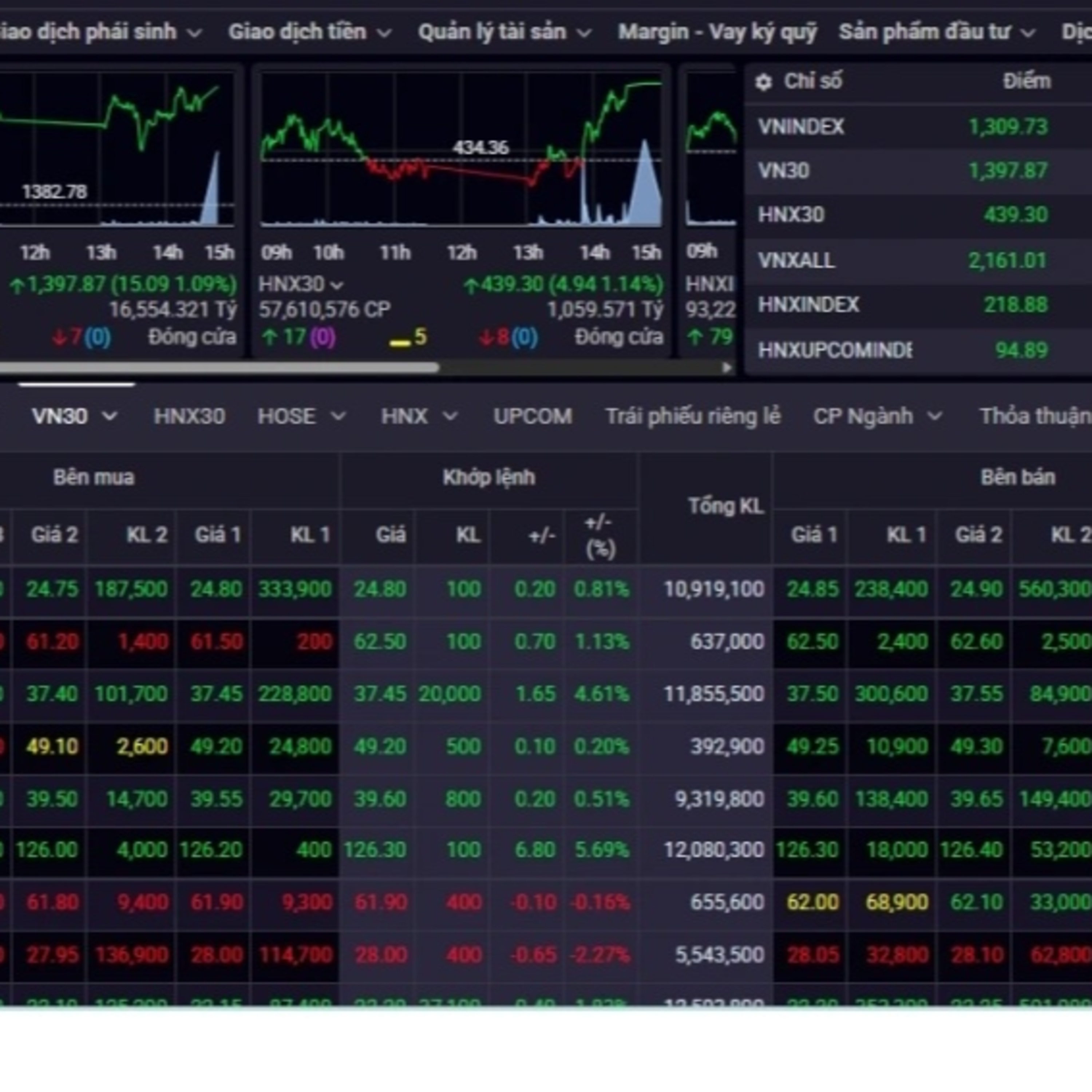This screenshot has height=1092, width=1092.
Task: Click the green up arrow before 439.30
Action: [x=470, y=286]
